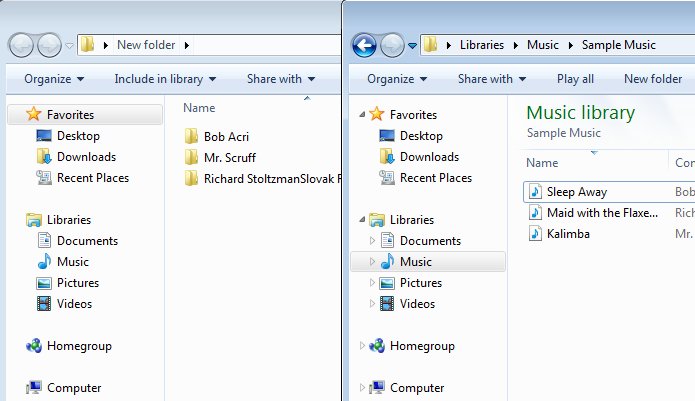Open the arrow after the New folder breadcrumb
This screenshot has width=695, height=401.
click(x=187, y=45)
